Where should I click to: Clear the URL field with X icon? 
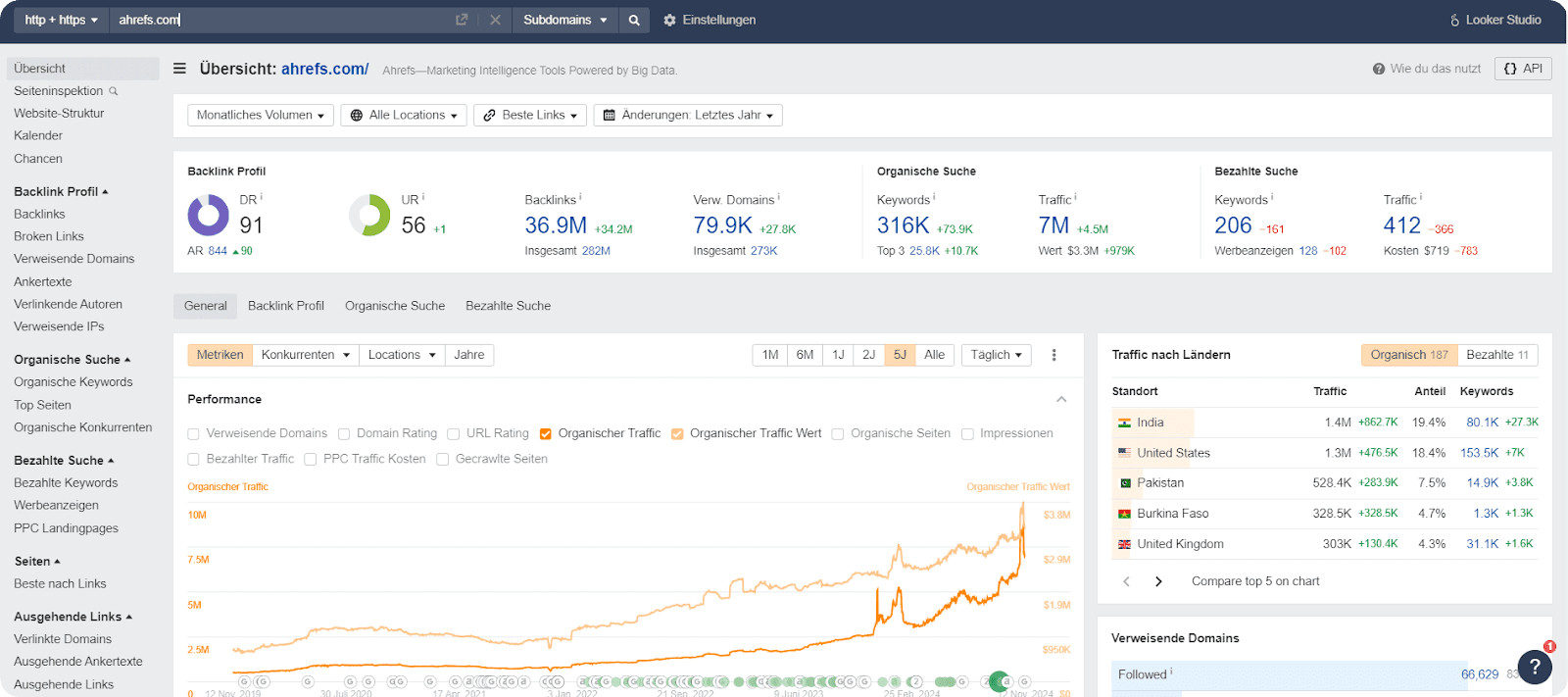[x=495, y=20]
